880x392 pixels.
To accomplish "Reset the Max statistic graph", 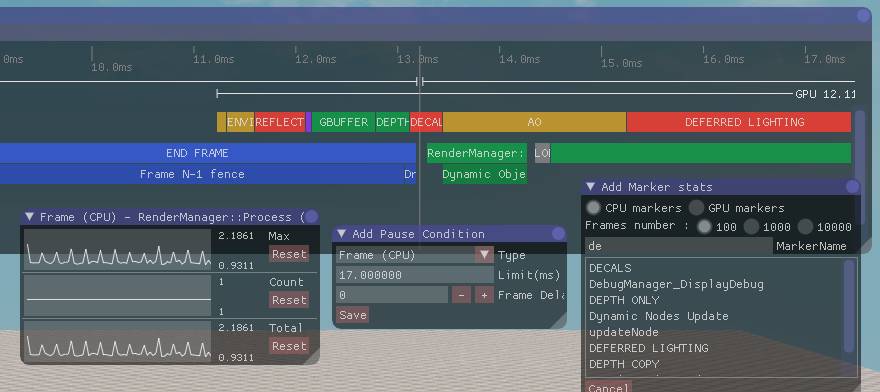I will [x=289, y=254].
